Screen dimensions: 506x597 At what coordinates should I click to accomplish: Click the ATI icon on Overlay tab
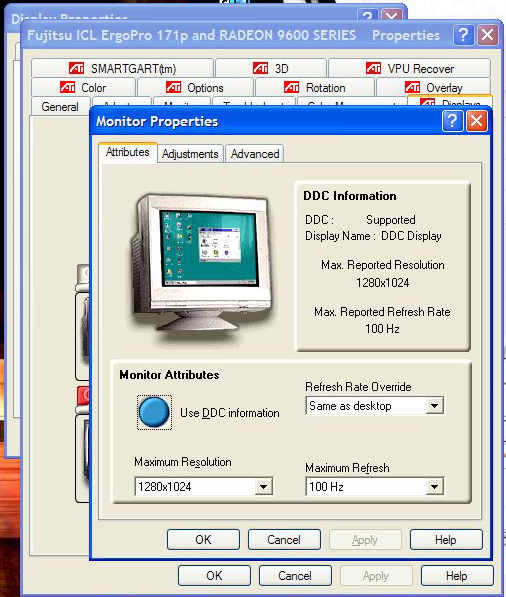pos(412,87)
